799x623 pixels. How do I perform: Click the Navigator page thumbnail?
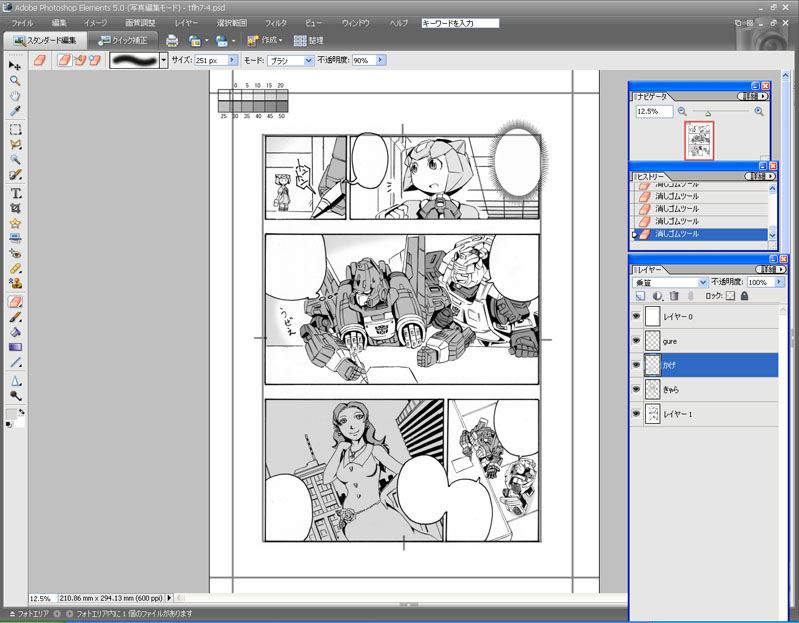[x=699, y=141]
